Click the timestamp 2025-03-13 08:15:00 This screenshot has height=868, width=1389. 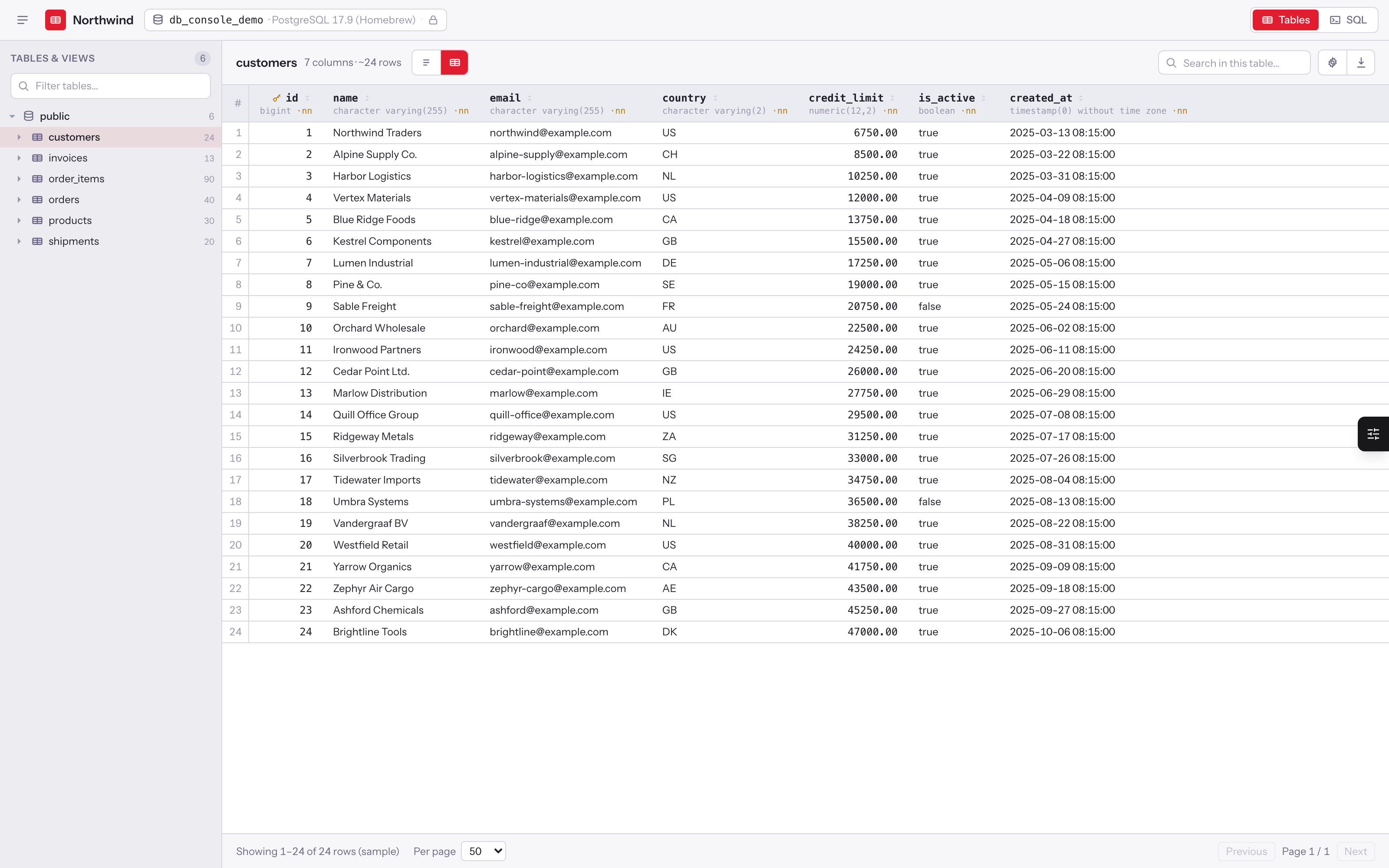1063,133
